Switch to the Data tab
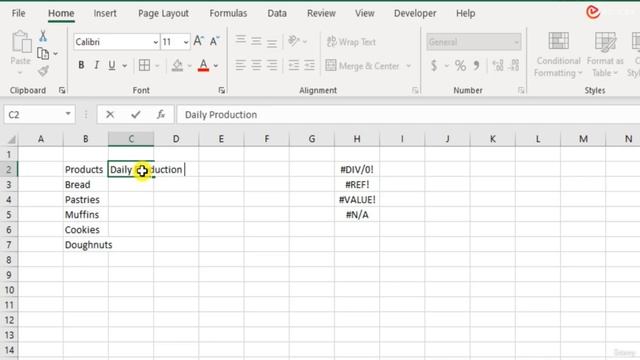This screenshot has height=360, width=640. tap(277, 13)
